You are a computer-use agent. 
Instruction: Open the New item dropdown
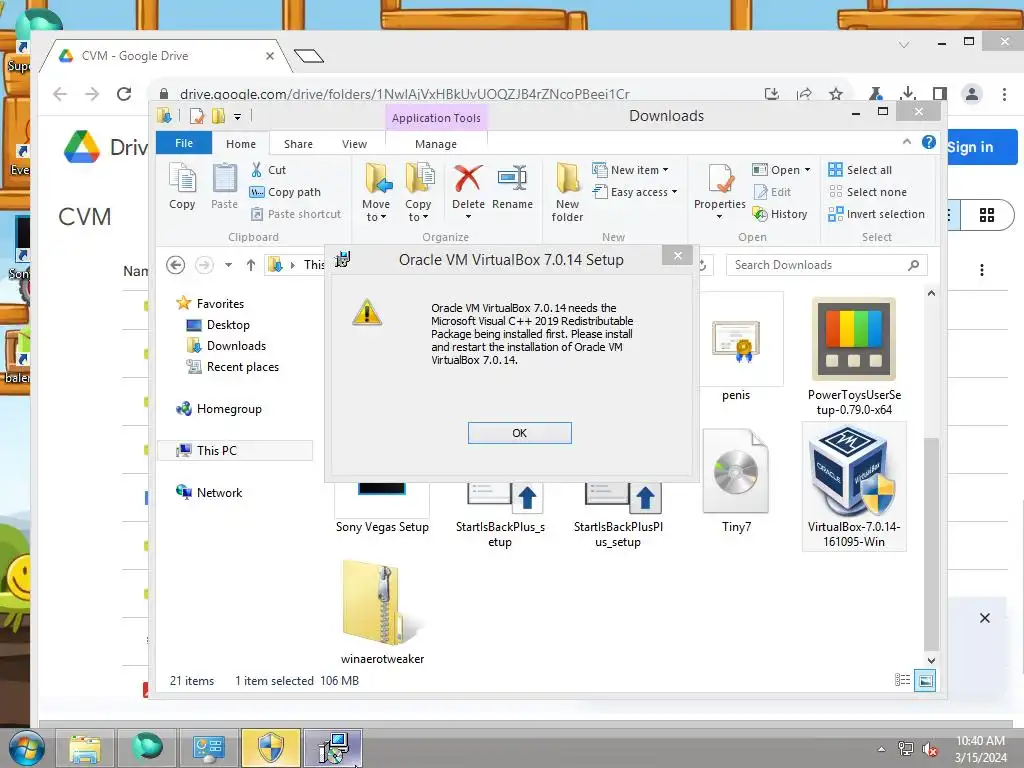630,170
